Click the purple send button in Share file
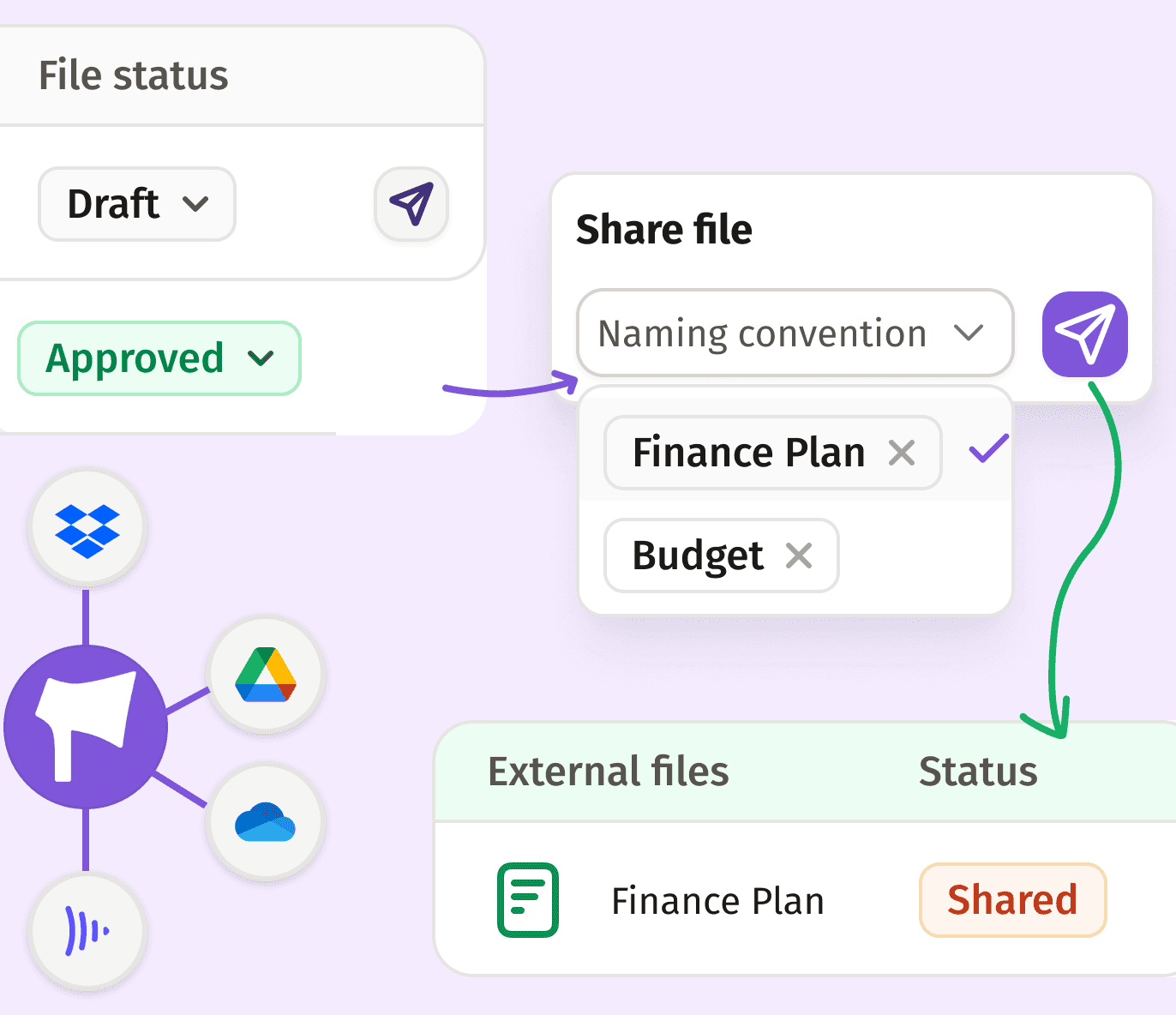 pyautogui.click(x=1084, y=334)
